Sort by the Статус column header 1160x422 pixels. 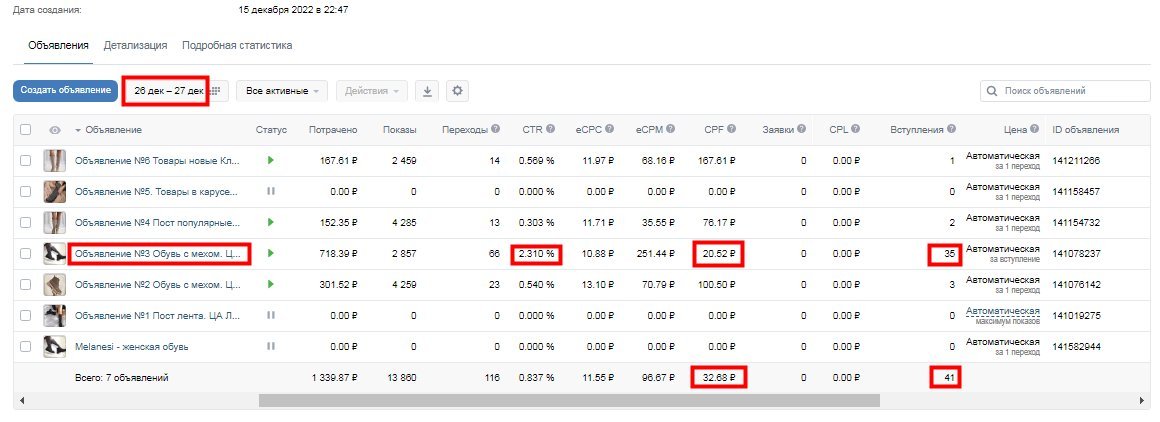pos(271,130)
